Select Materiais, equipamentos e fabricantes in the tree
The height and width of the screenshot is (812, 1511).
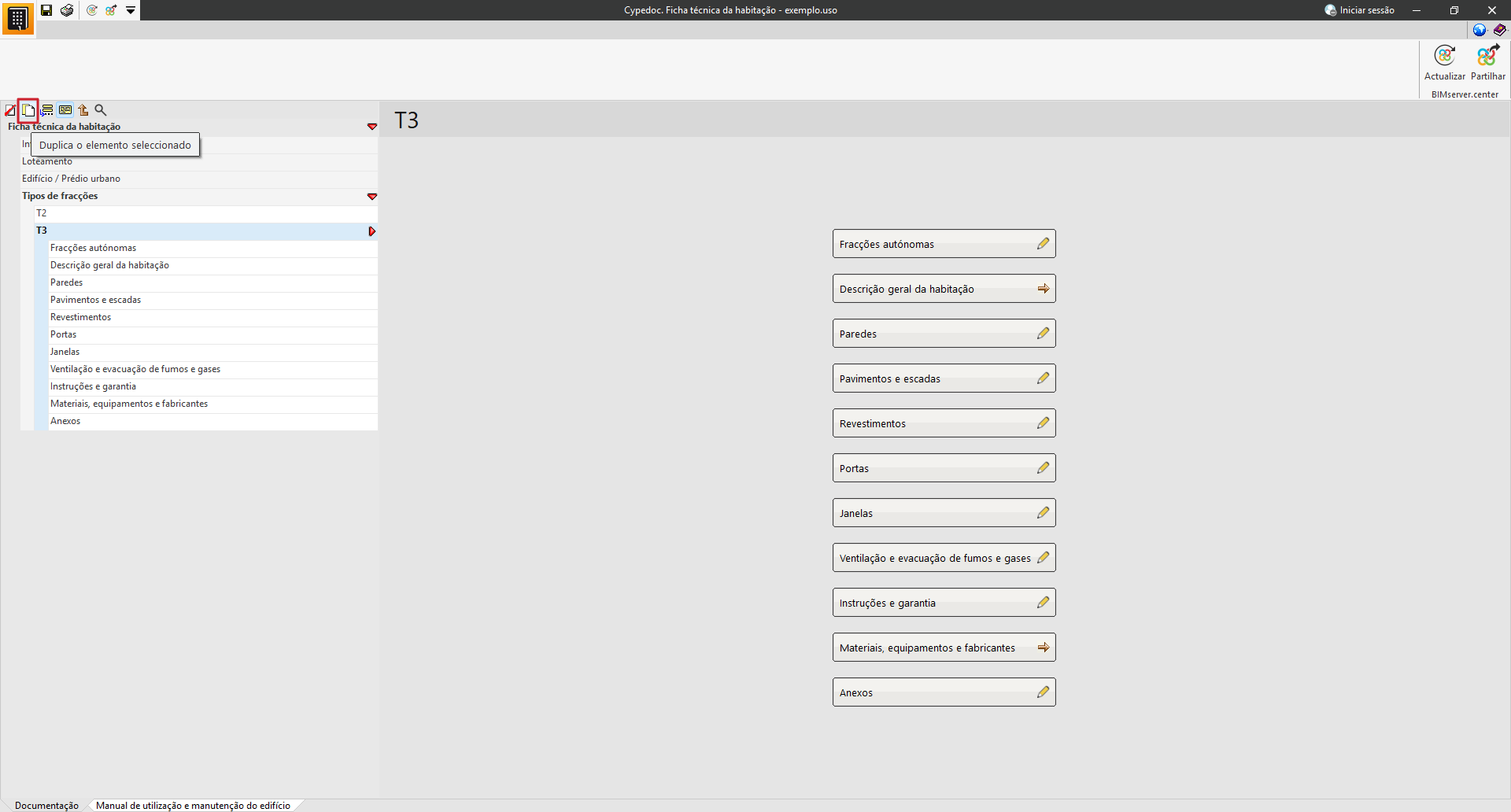pyautogui.click(x=213, y=404)
